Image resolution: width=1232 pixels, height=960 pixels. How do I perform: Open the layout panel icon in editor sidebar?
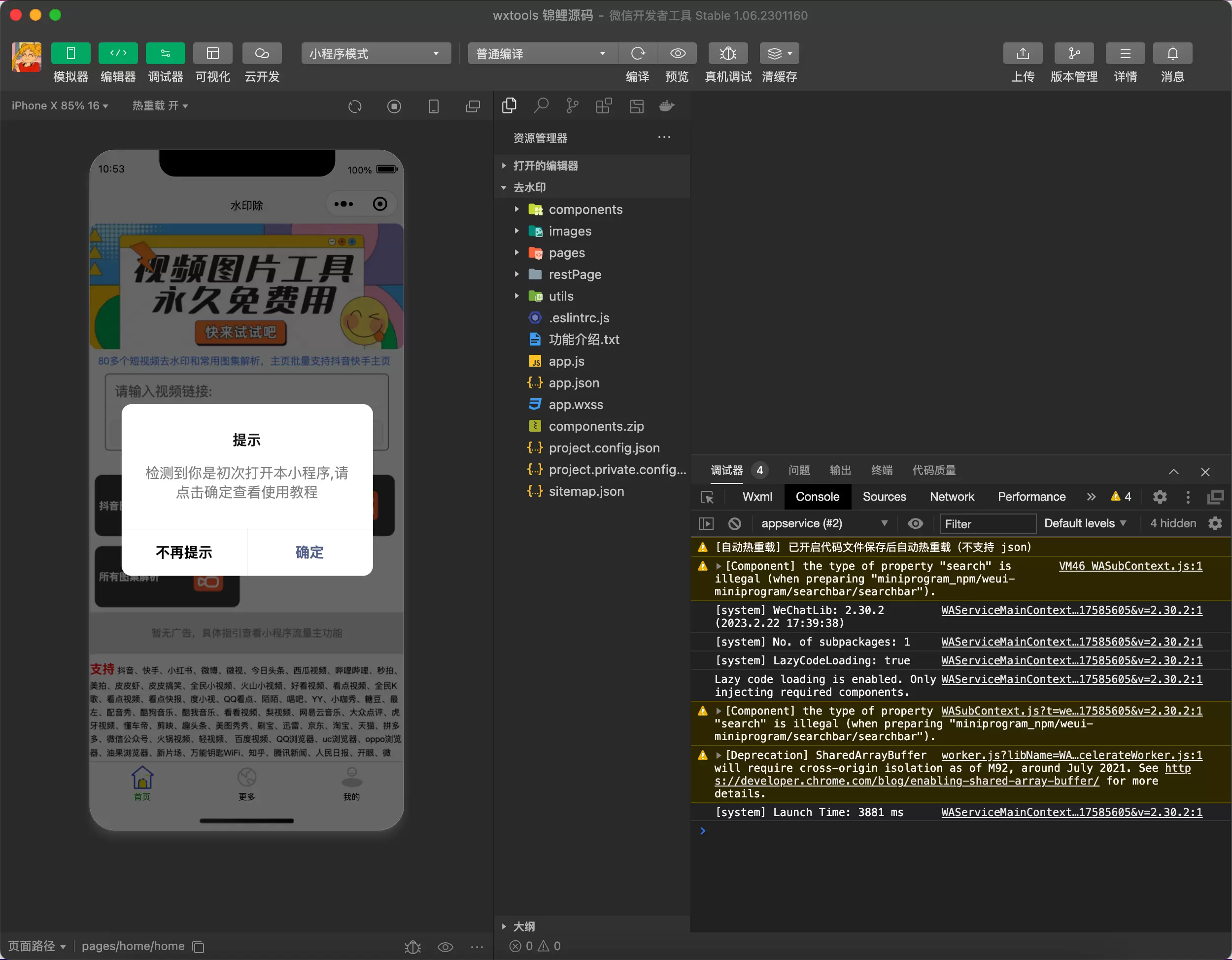click(636, 105)
